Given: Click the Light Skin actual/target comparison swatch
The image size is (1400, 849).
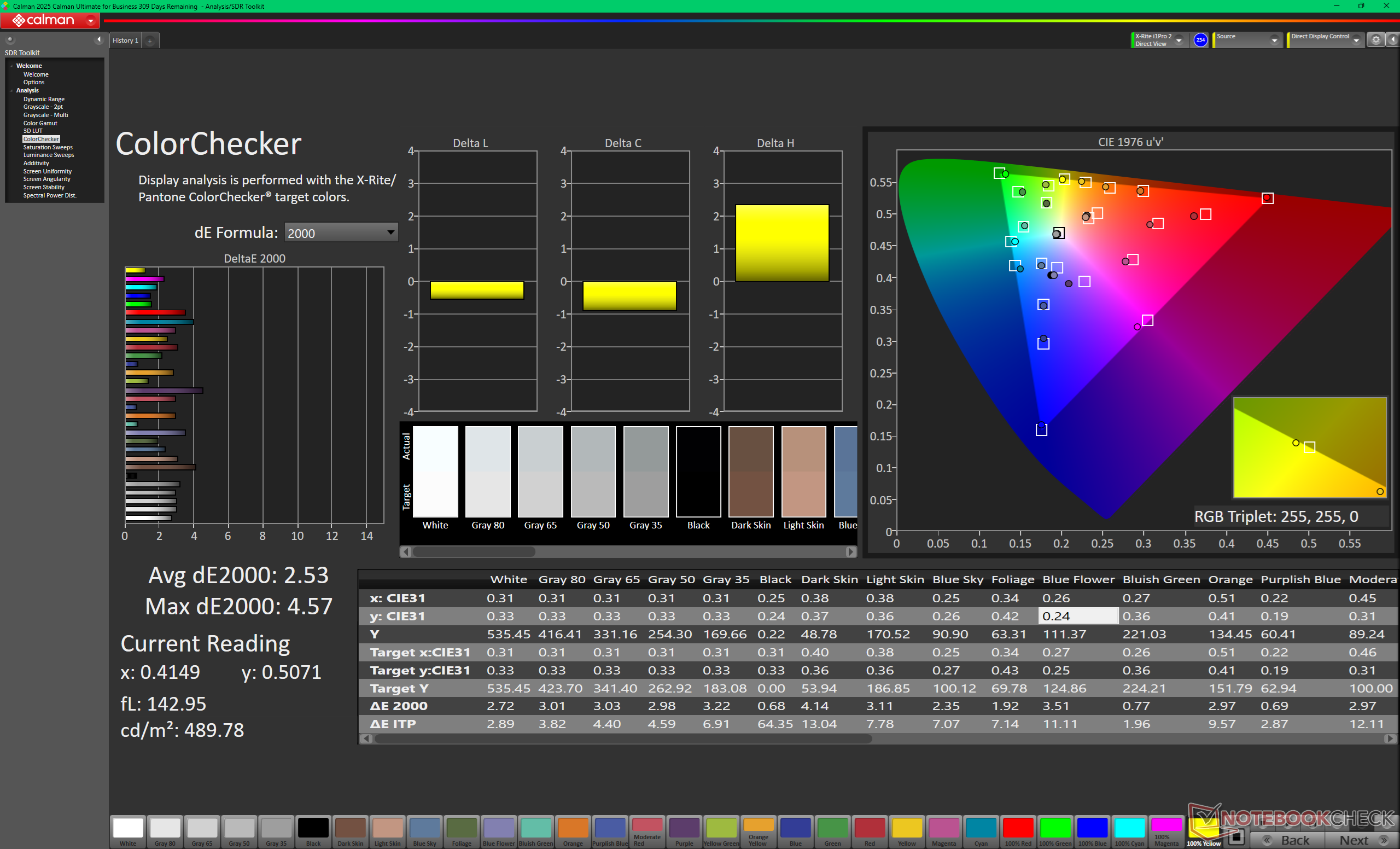Looking at the screenshot, I should [x=803, y=471].
